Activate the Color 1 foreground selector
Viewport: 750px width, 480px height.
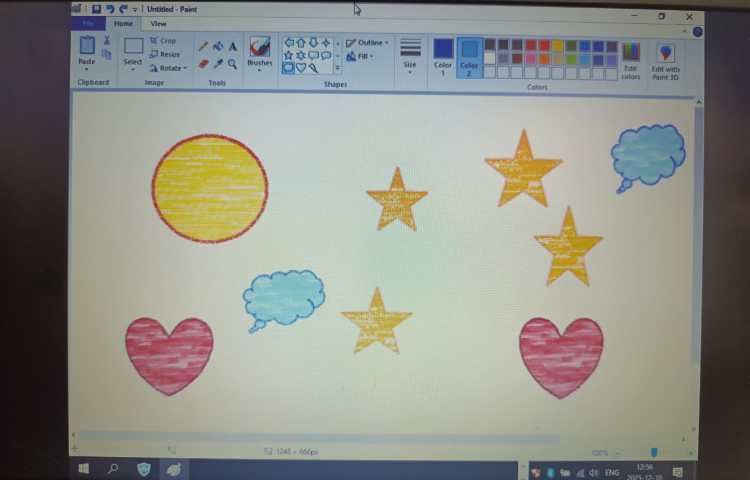tap(443, 56)
